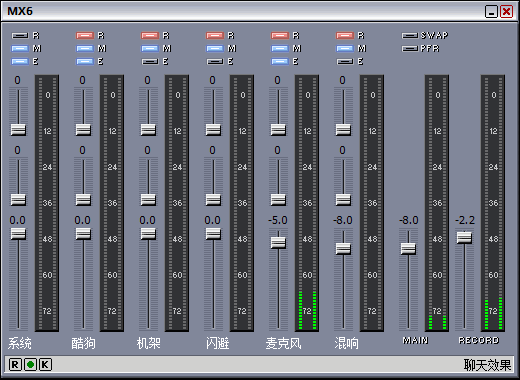This screenshot has width=520, height=380.
Task: Click the RECORD output level meter
Action: click(x=493, y=203)
